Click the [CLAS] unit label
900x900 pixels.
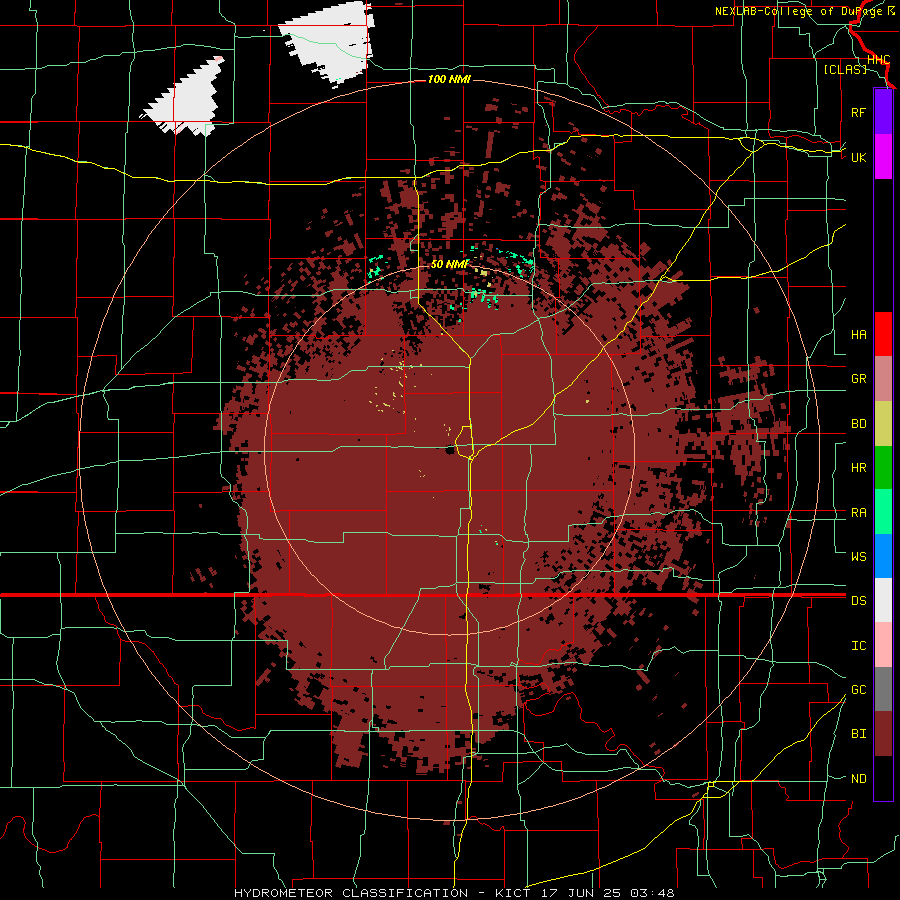point(845,69)
